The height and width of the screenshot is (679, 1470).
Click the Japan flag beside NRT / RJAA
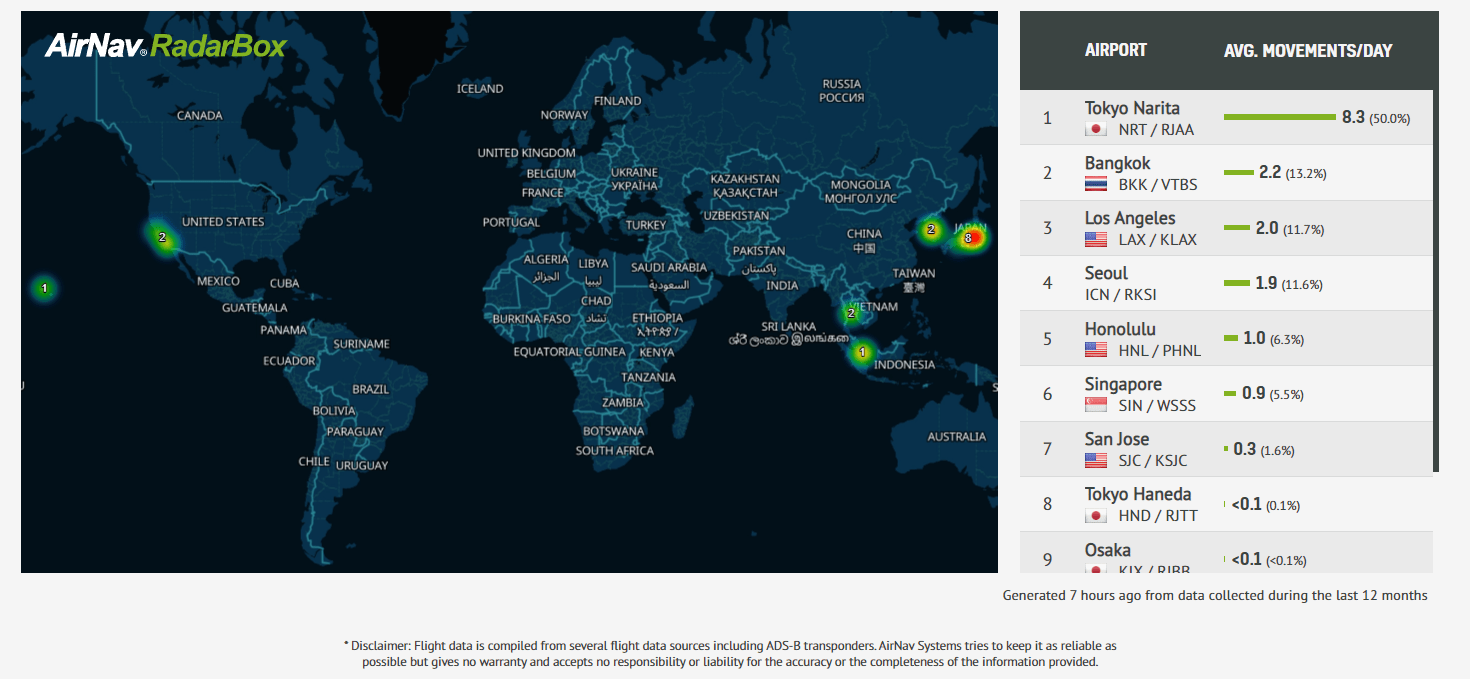(1096, 130)
